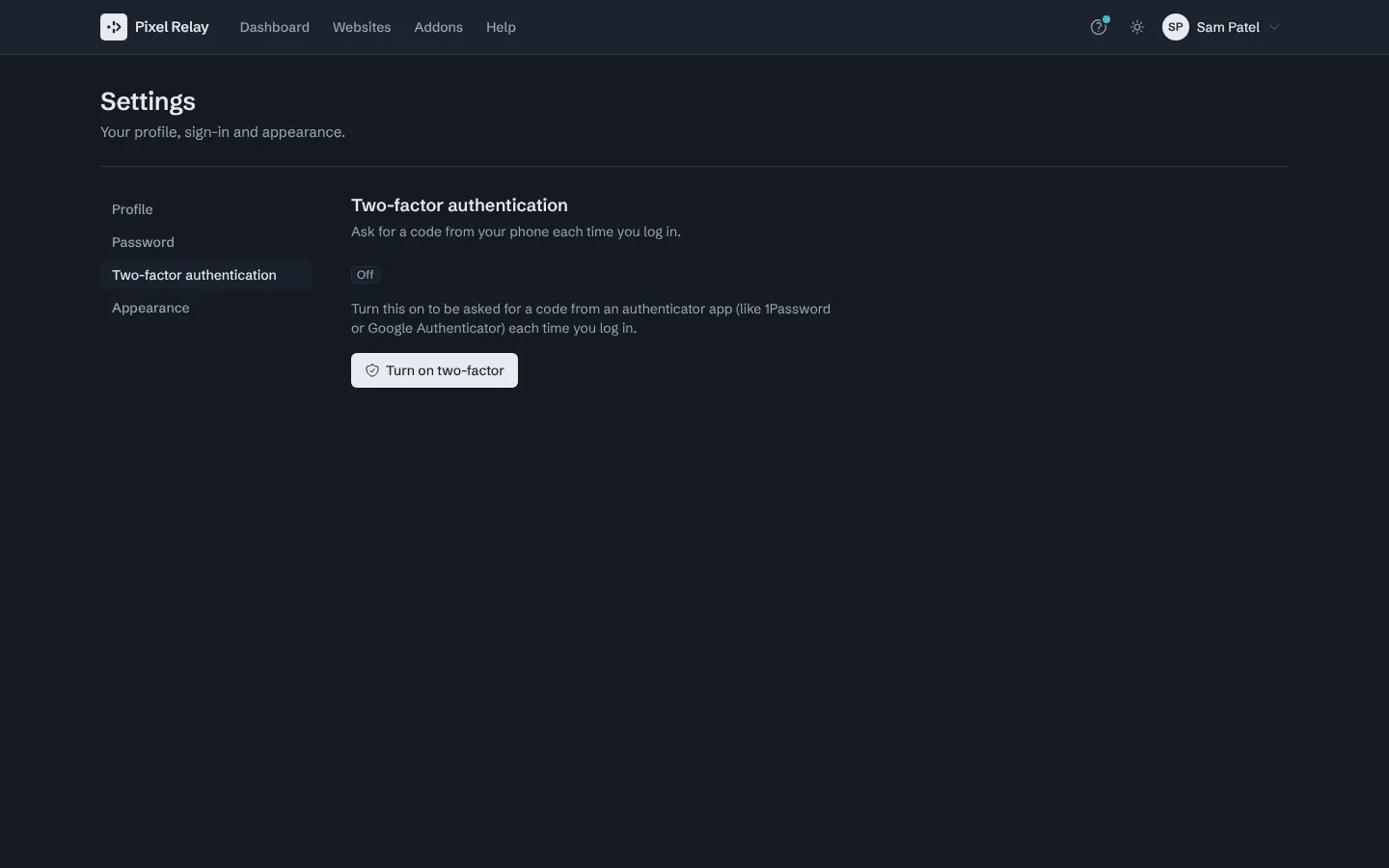The width and height of the screenshot is (1389, 868).
Task: Click the Sam Patel user name
Action: 1228,27
